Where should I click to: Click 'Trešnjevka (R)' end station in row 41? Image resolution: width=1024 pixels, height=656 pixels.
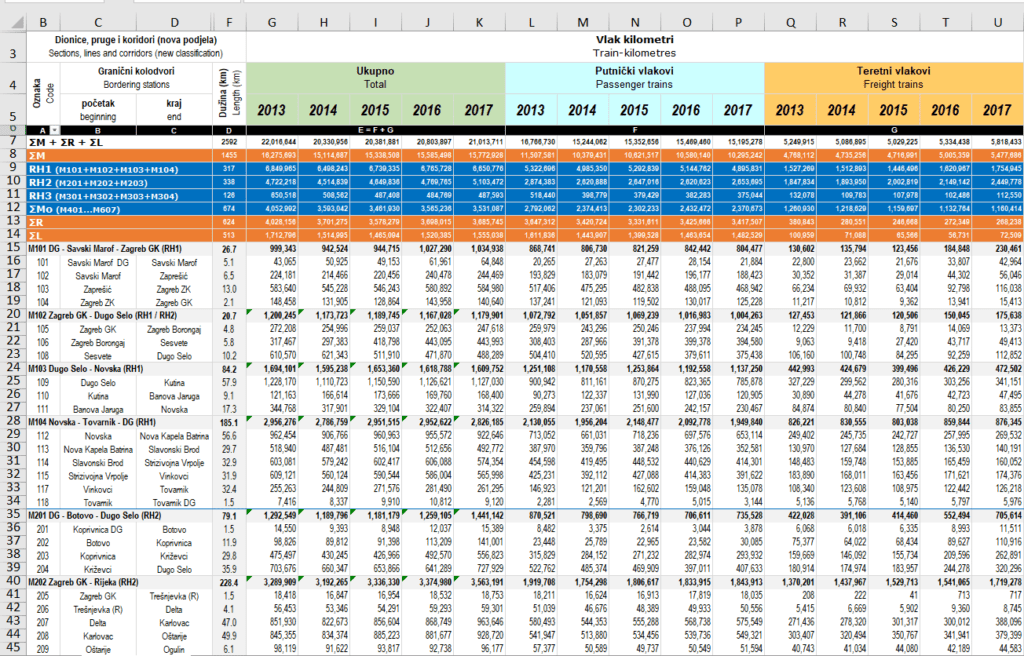point(174,596)
